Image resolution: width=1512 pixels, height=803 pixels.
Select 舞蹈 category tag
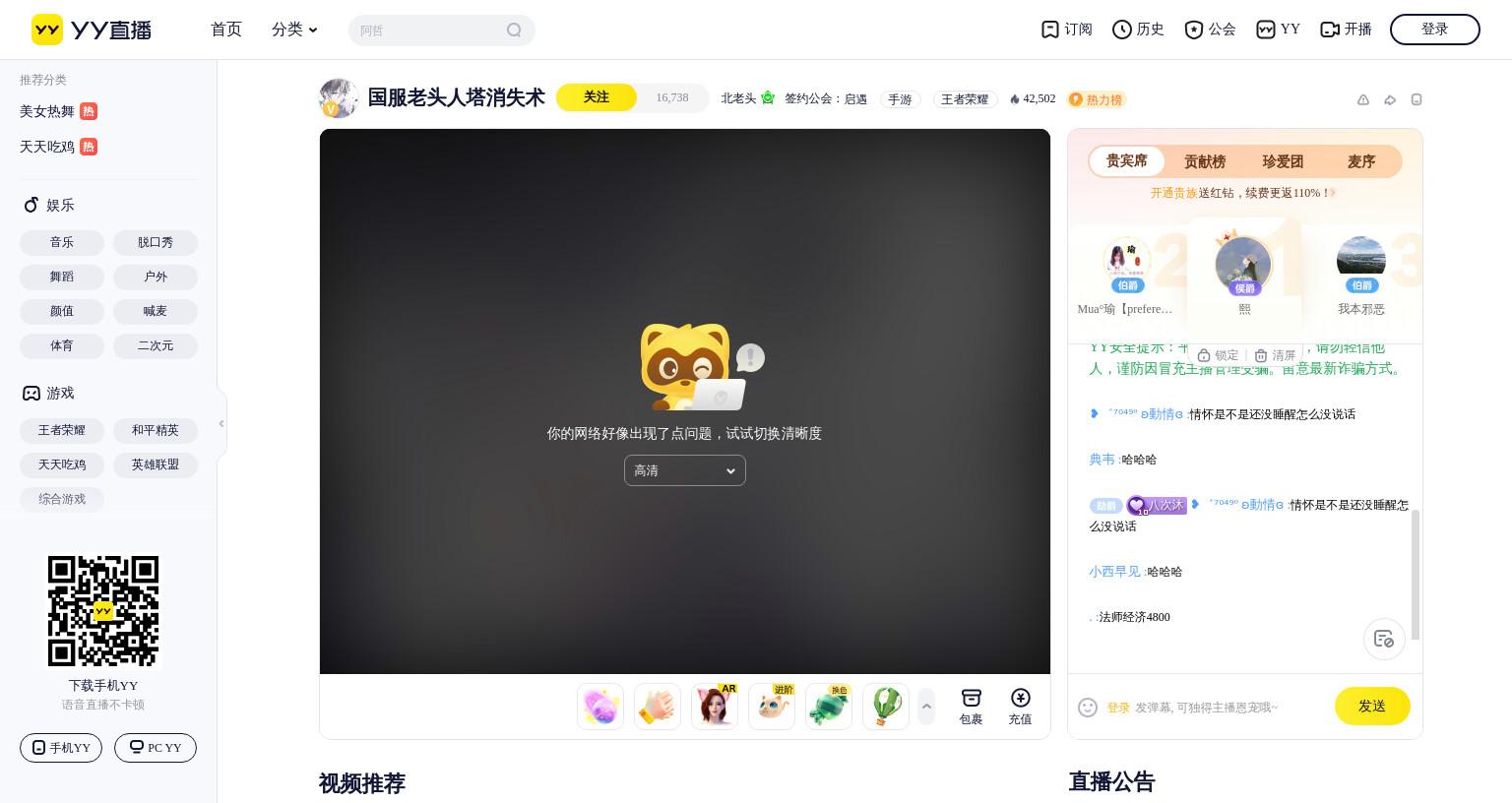click(62, 277)
